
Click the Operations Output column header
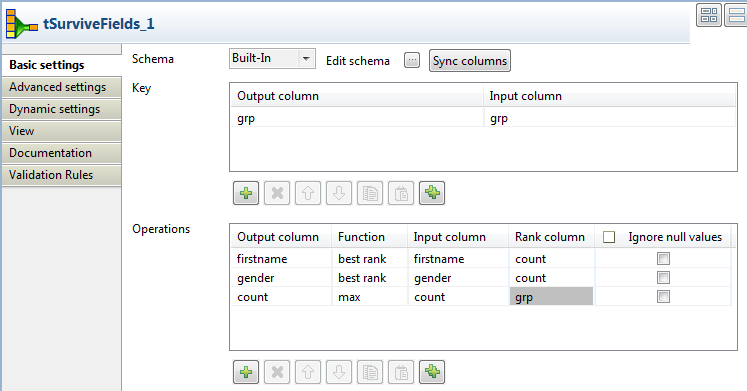(282, 237)
